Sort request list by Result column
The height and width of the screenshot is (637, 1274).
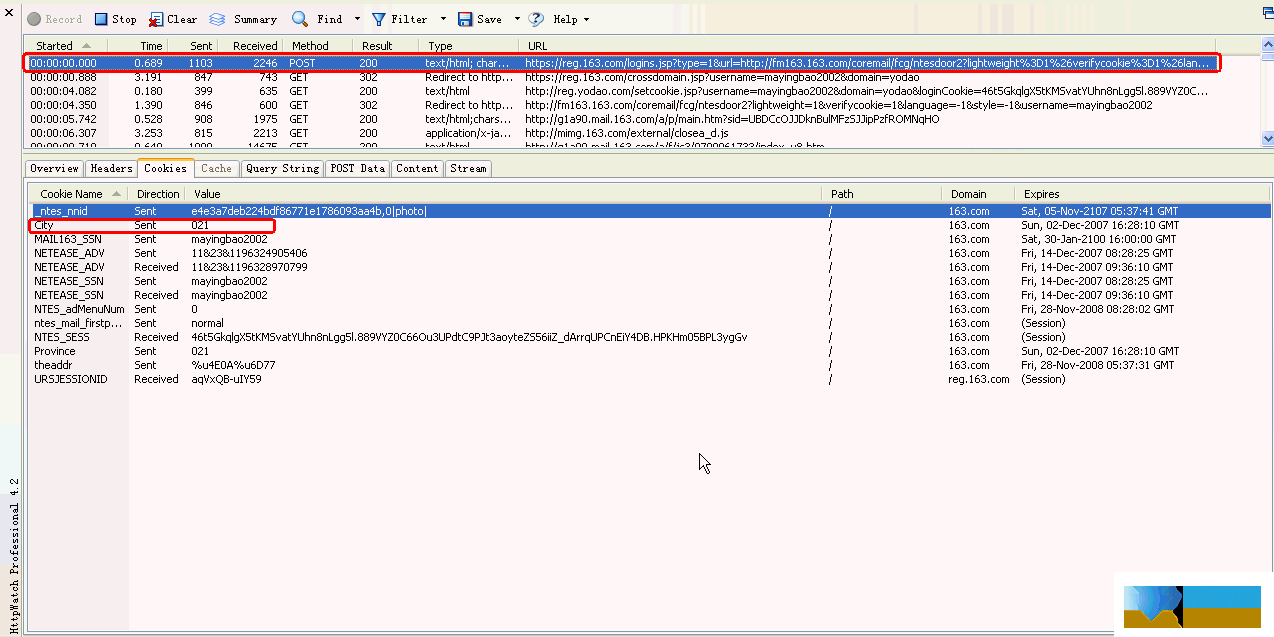point(385,46)
